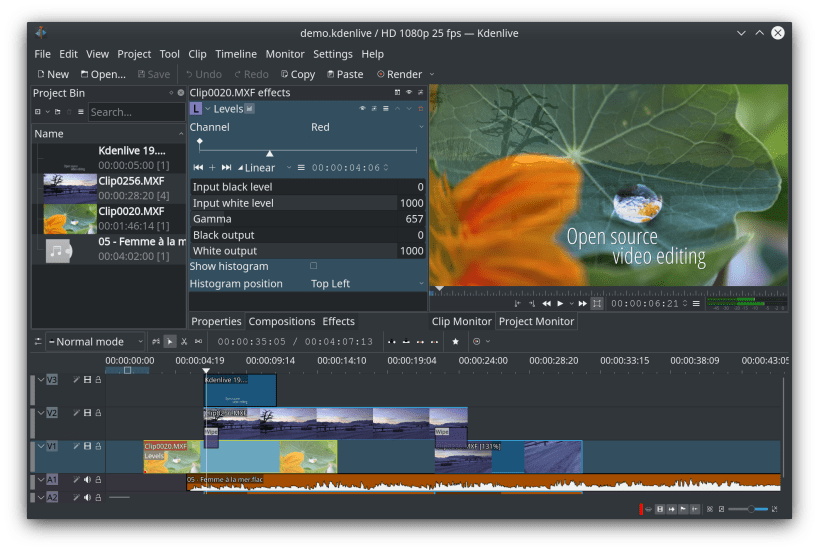Click the Open toolbar button

(x=102, y=74)
